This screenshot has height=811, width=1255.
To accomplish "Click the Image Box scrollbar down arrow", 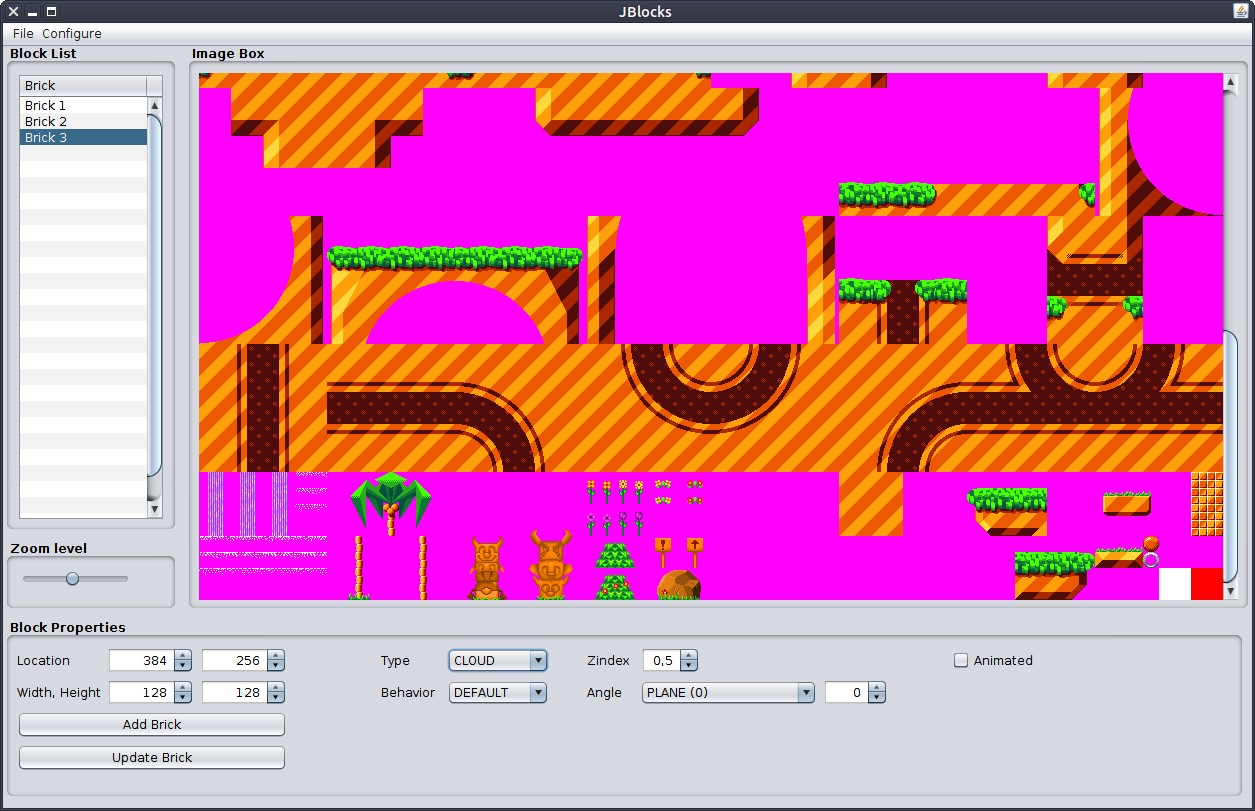I will [x=1231, y=592].
